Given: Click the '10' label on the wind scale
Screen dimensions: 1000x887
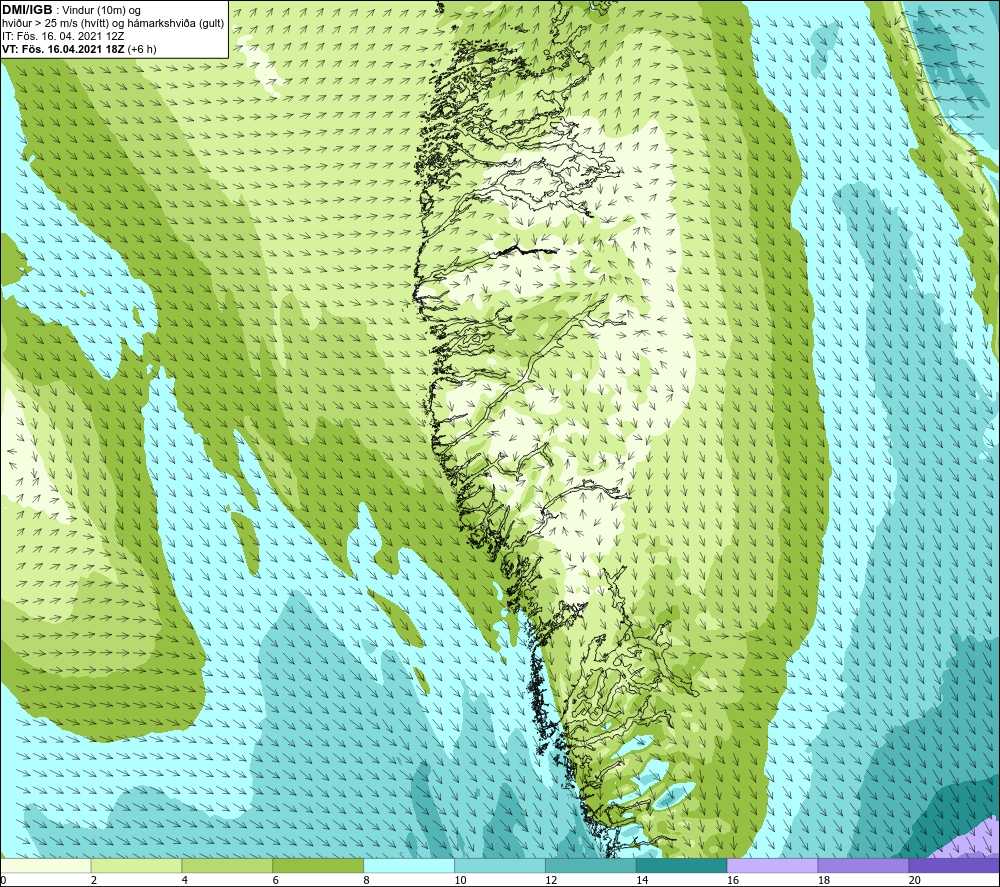Looking at the screenshot, I should 460,880.
